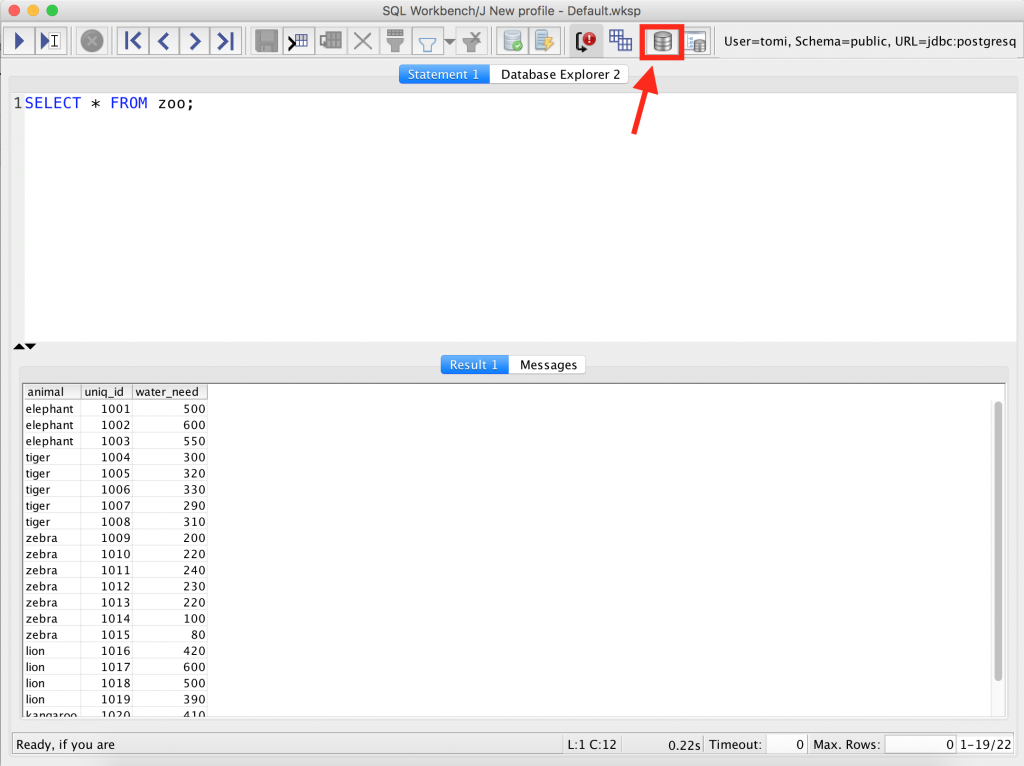
Task: Run all SQL statements with Execute All
Action: coord(18,40)
